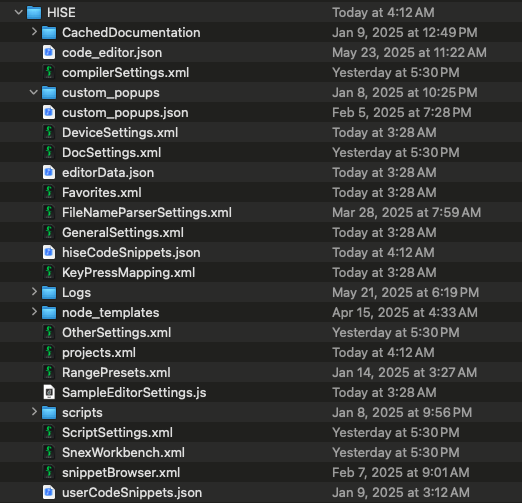This screenshot has width=522, height=503.
Task: Expand the node_templates folder chevron
Action: pyautogui.click(x=34, y=312)
